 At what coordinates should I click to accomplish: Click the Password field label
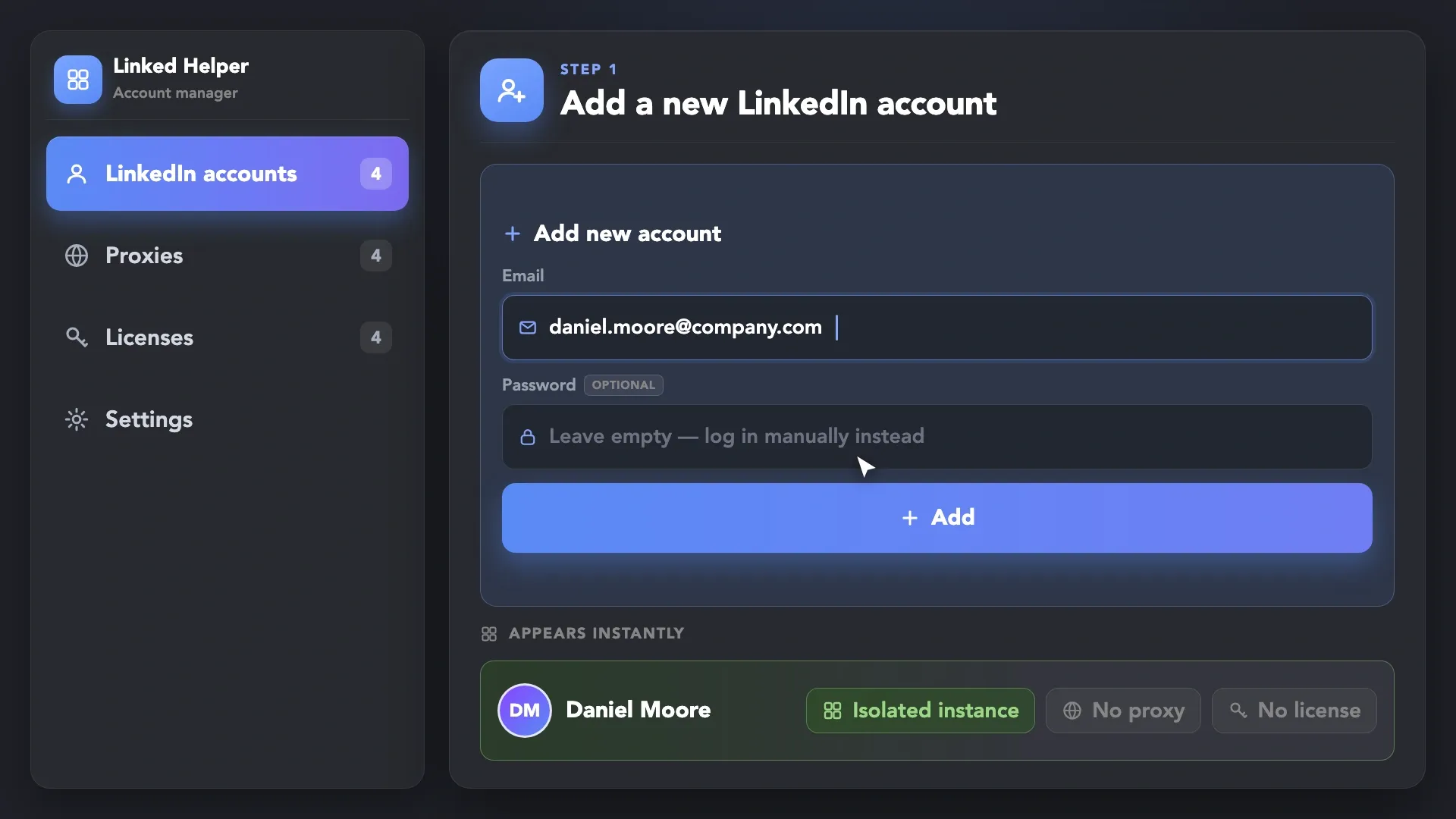pos(539,385)
